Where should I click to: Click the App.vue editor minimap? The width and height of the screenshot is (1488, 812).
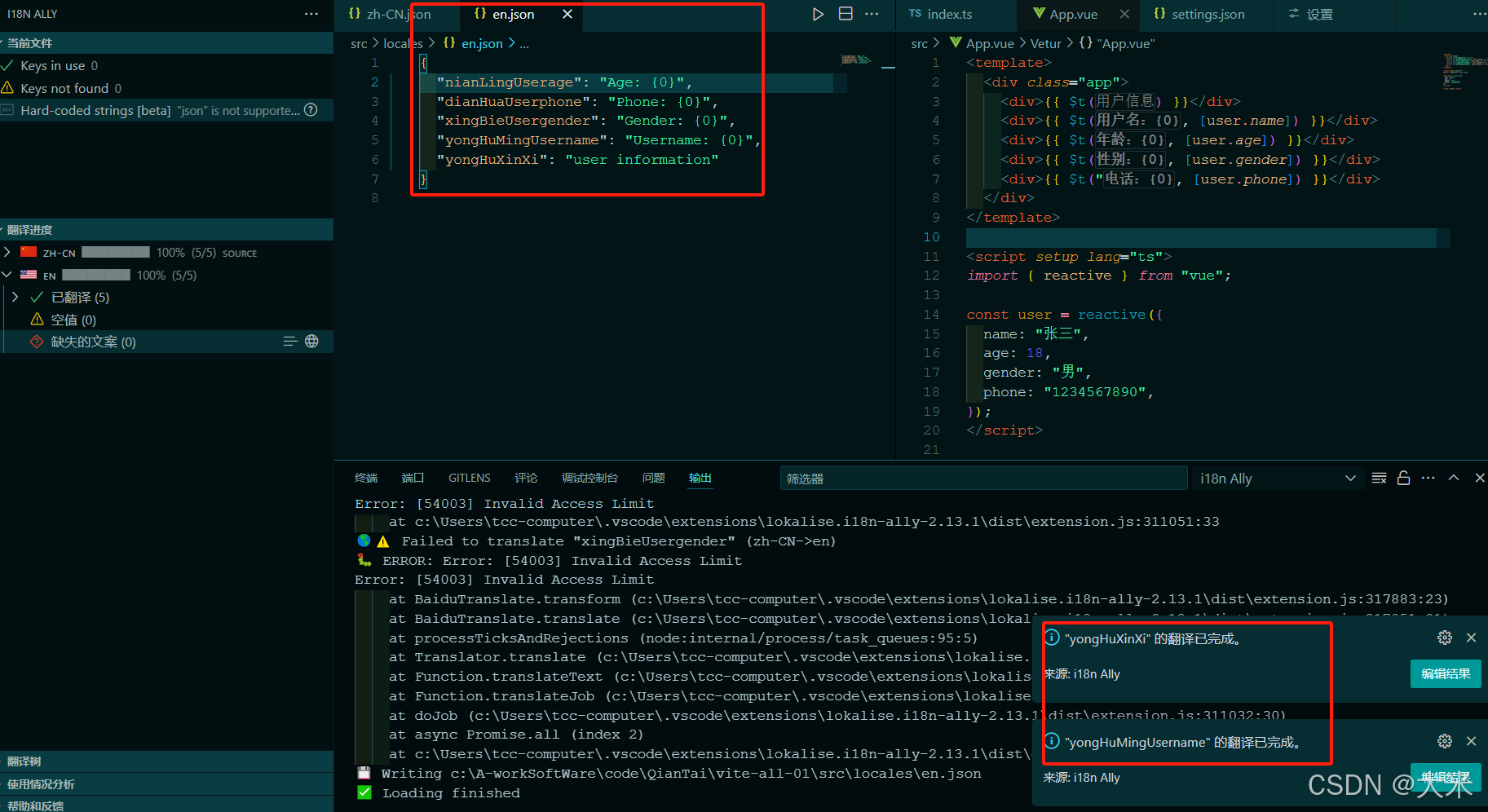pyautogui.click(x=1464, y=72)
